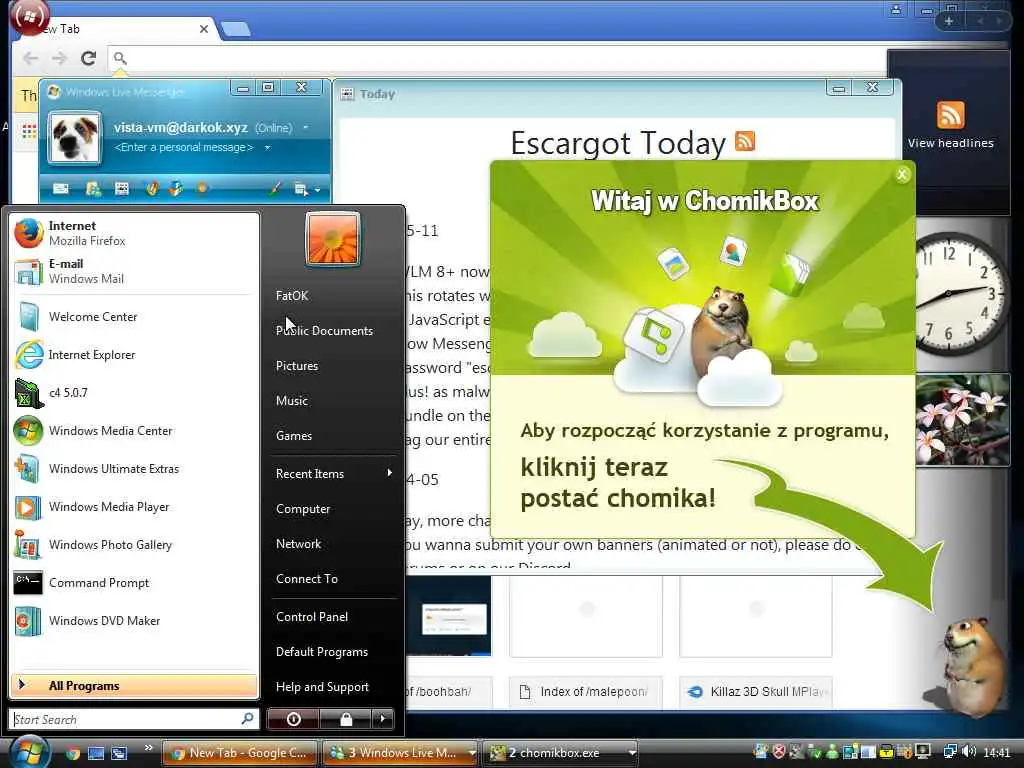This screenshot has width=1024, height=768.
Task: Open Windows Ultimate Extras
Action: [x=134, y=468]
